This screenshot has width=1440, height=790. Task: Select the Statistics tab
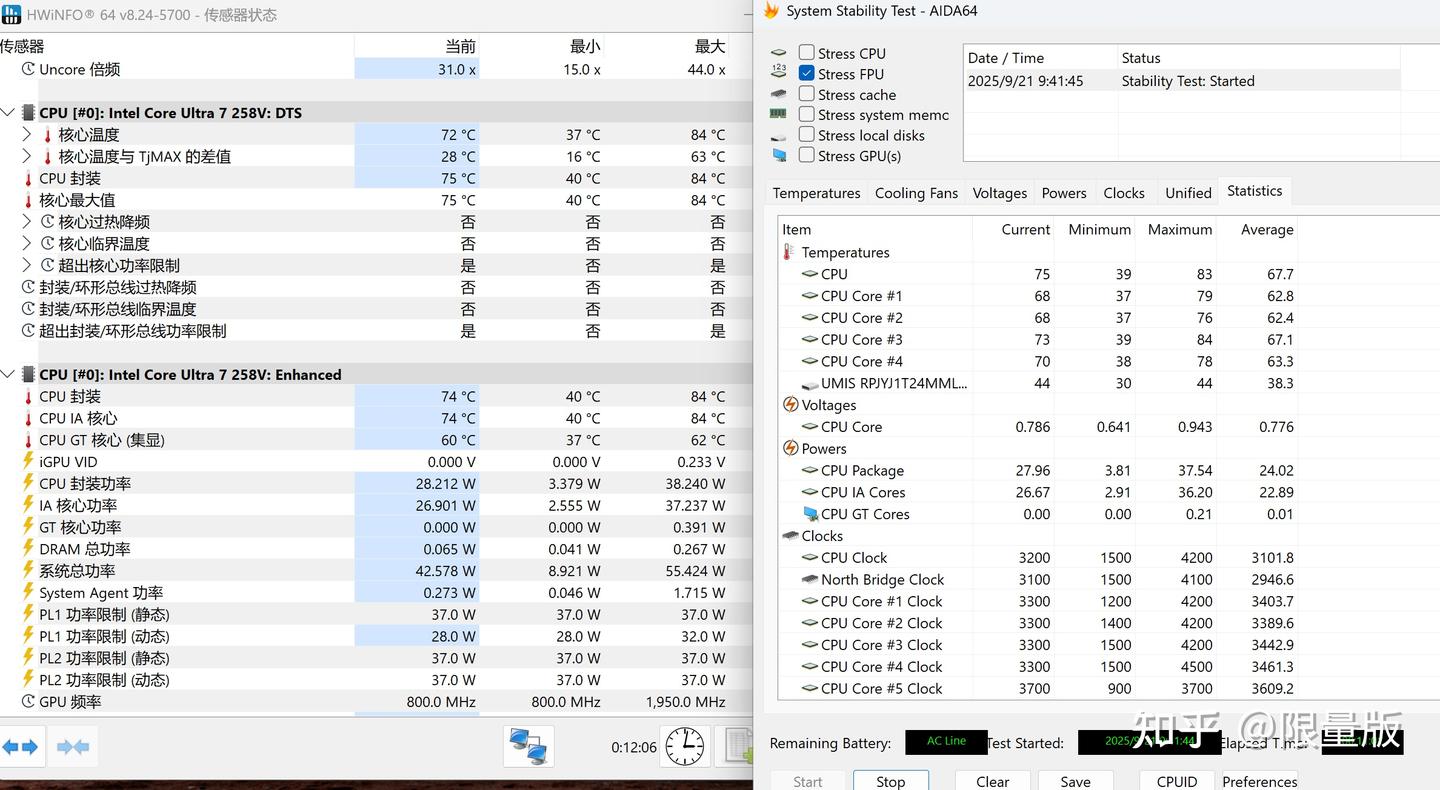1254,191
